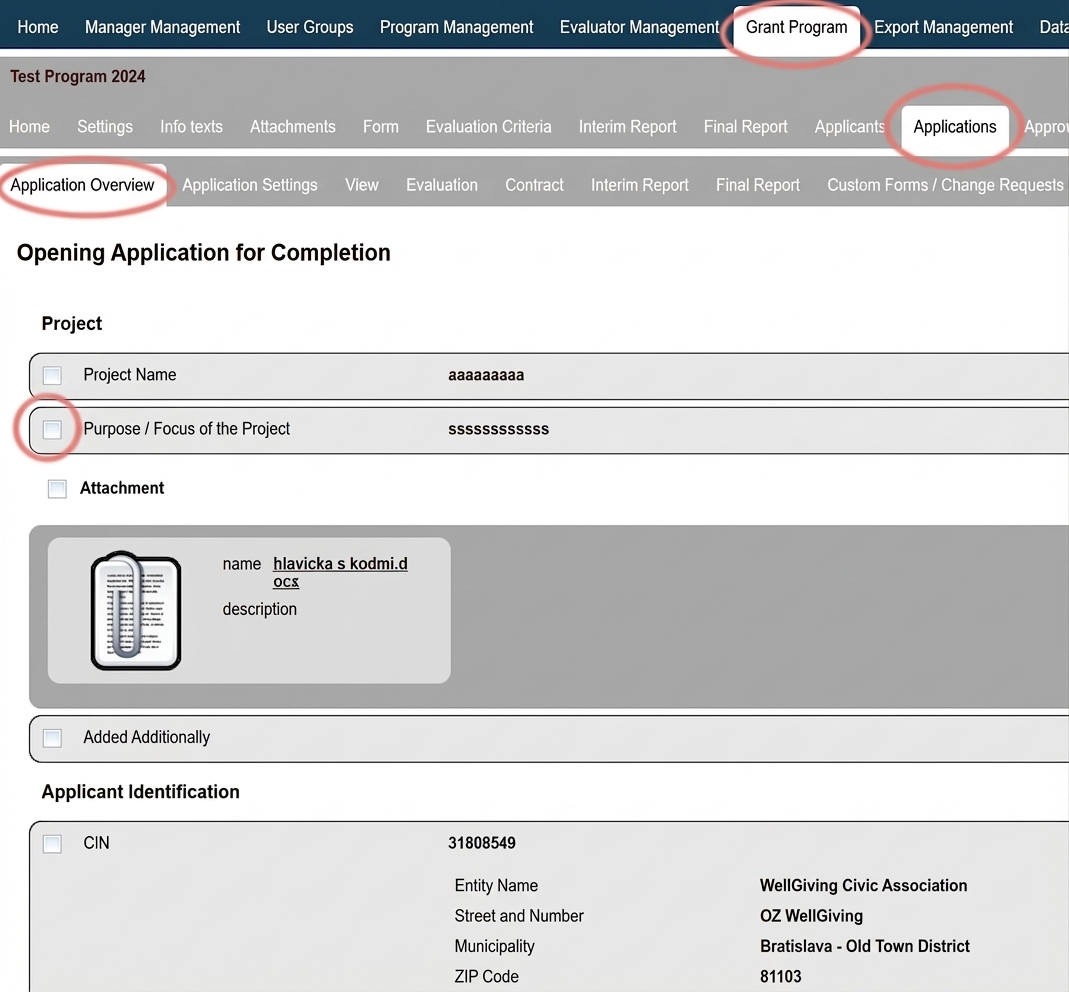Open Export Management
1069x992 pixels.
pos(944,27)
